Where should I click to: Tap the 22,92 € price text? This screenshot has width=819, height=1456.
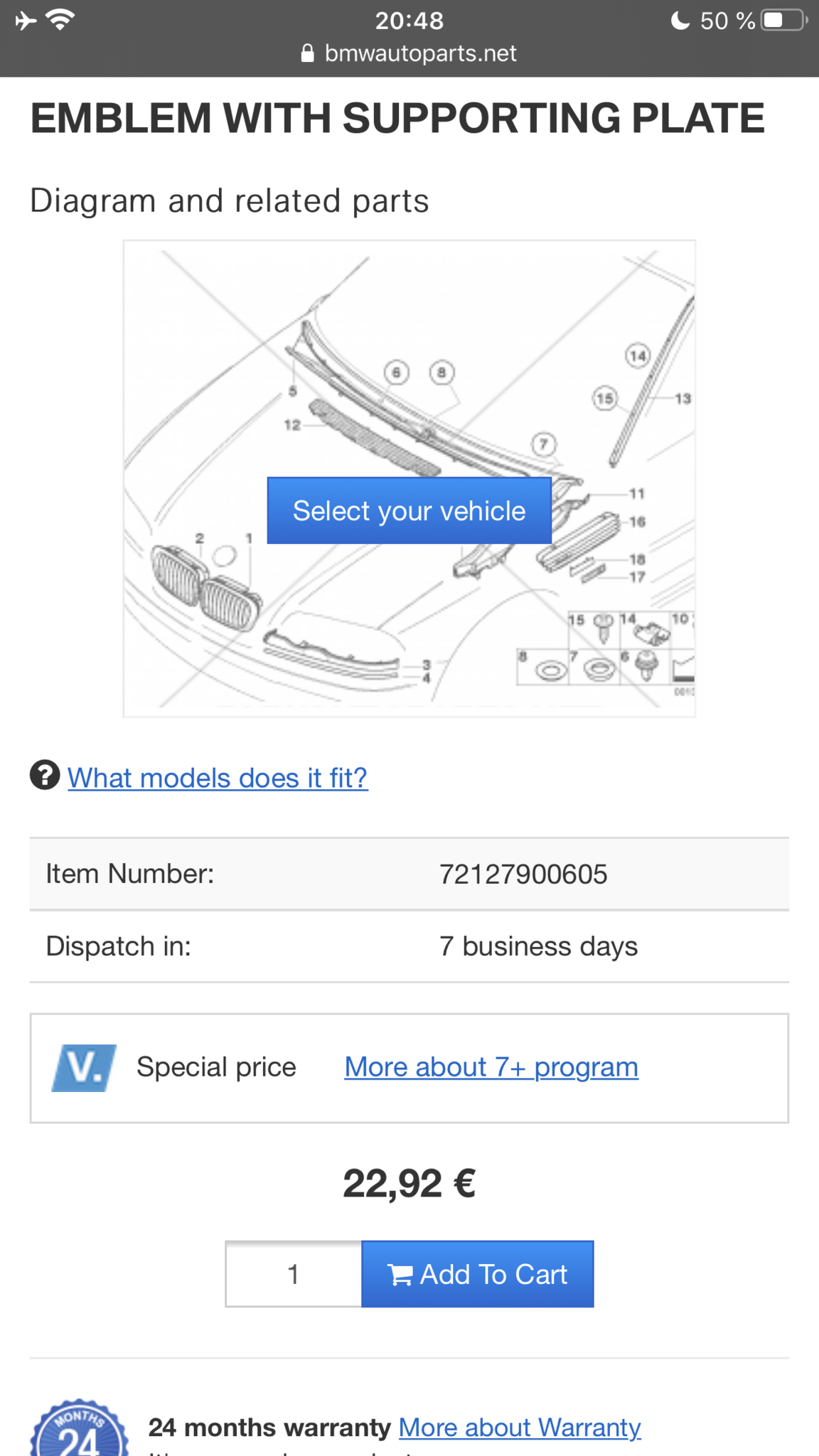409,1184
